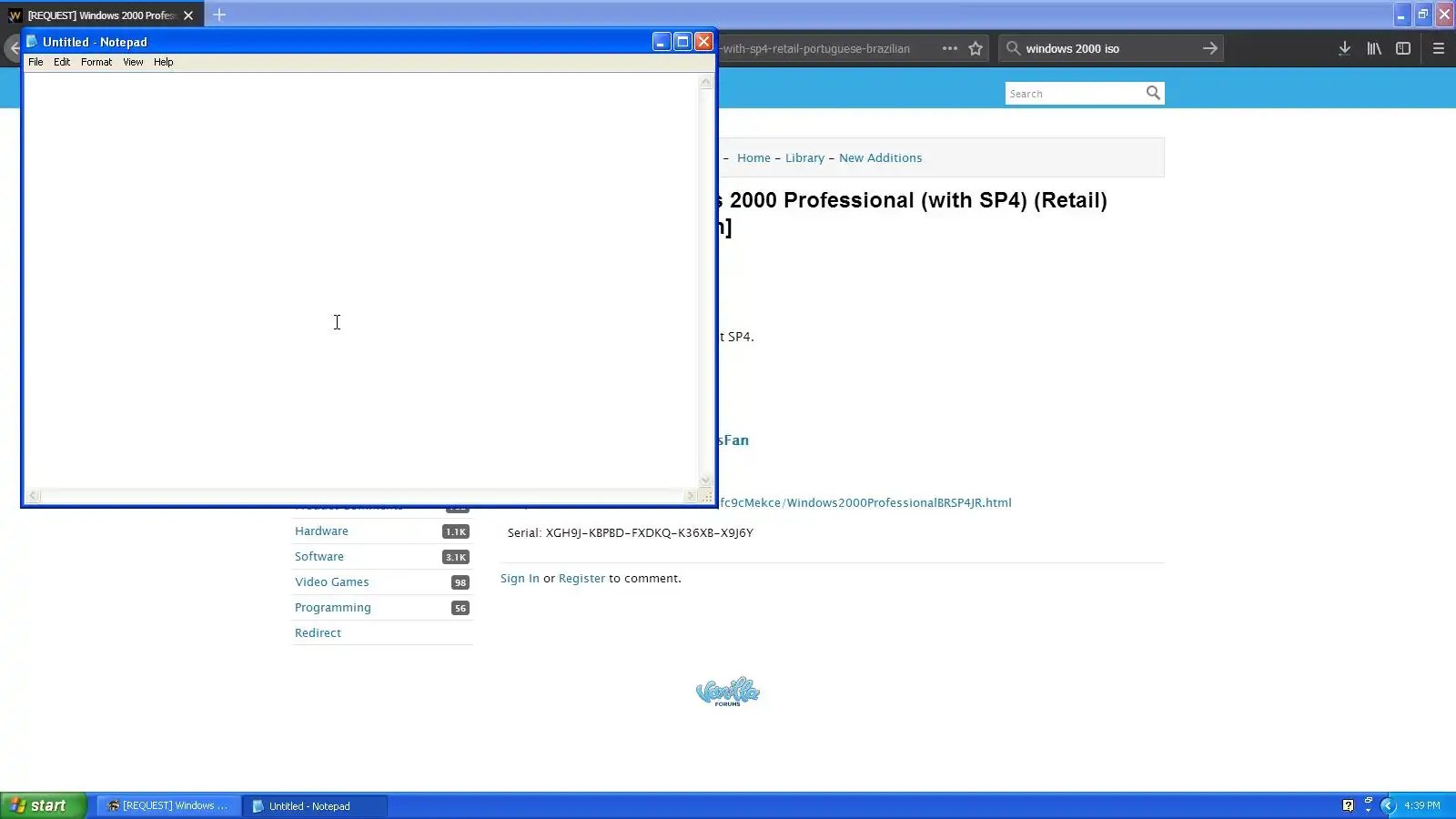Open Notepad Format menu

coord(96,62)
